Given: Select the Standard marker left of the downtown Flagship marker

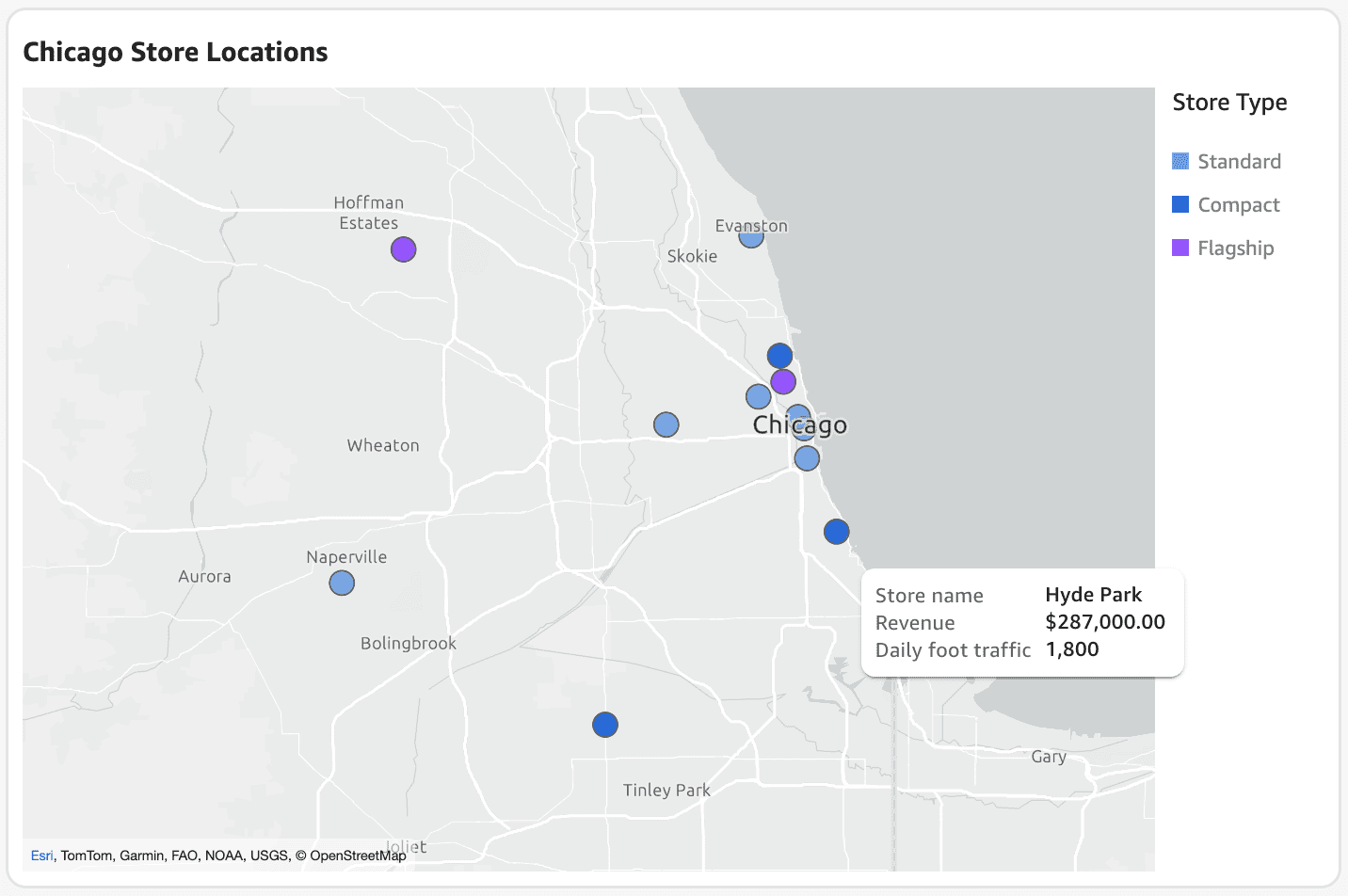Looking at the screenshot, I should point(758,396).
